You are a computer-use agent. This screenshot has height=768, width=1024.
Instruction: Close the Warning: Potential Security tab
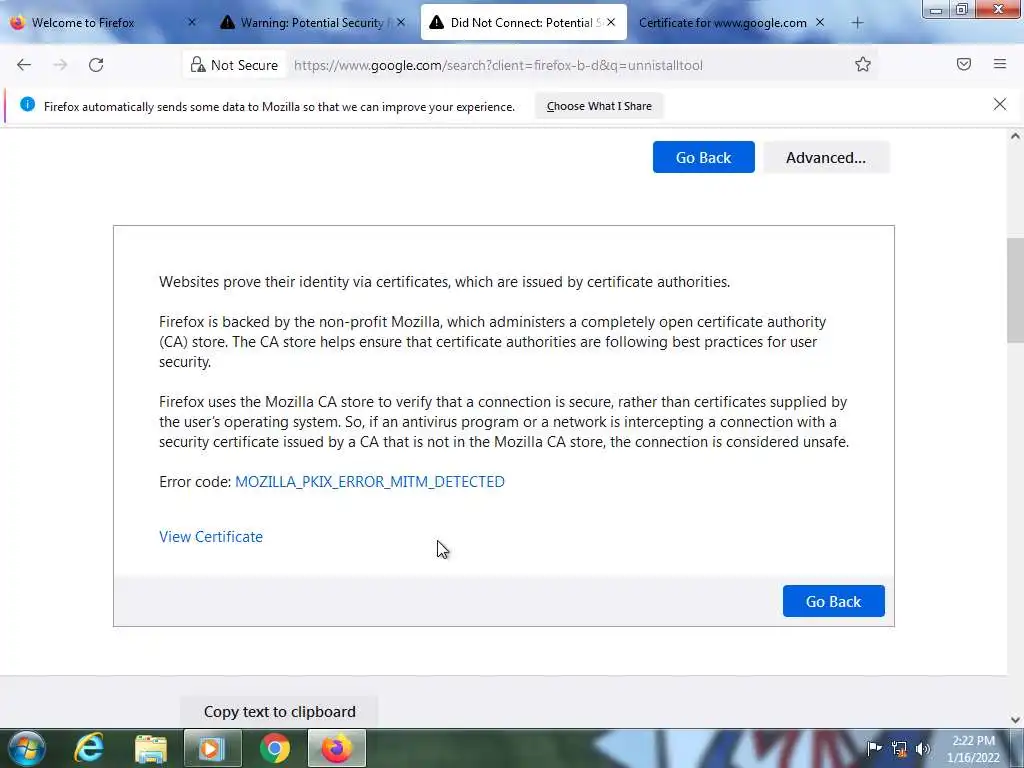401,22
